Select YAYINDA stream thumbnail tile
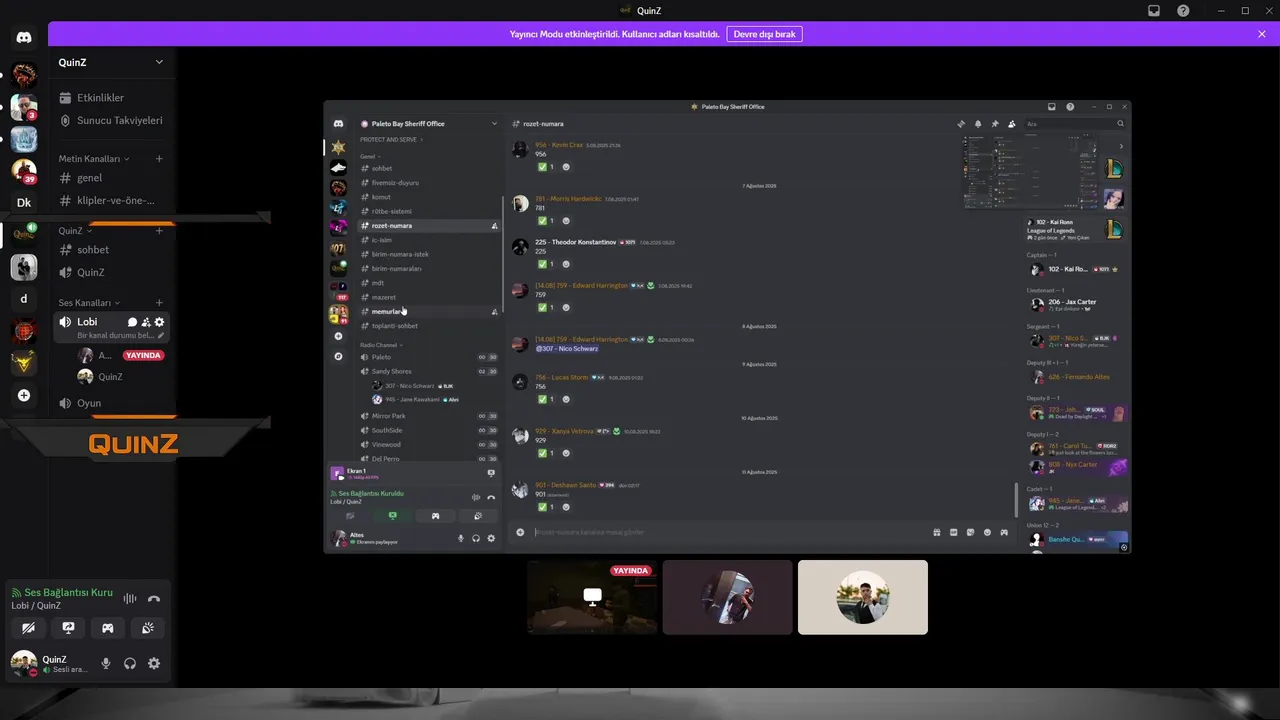The height and width of the screenshot is (720, 1280). pos(593,597)
